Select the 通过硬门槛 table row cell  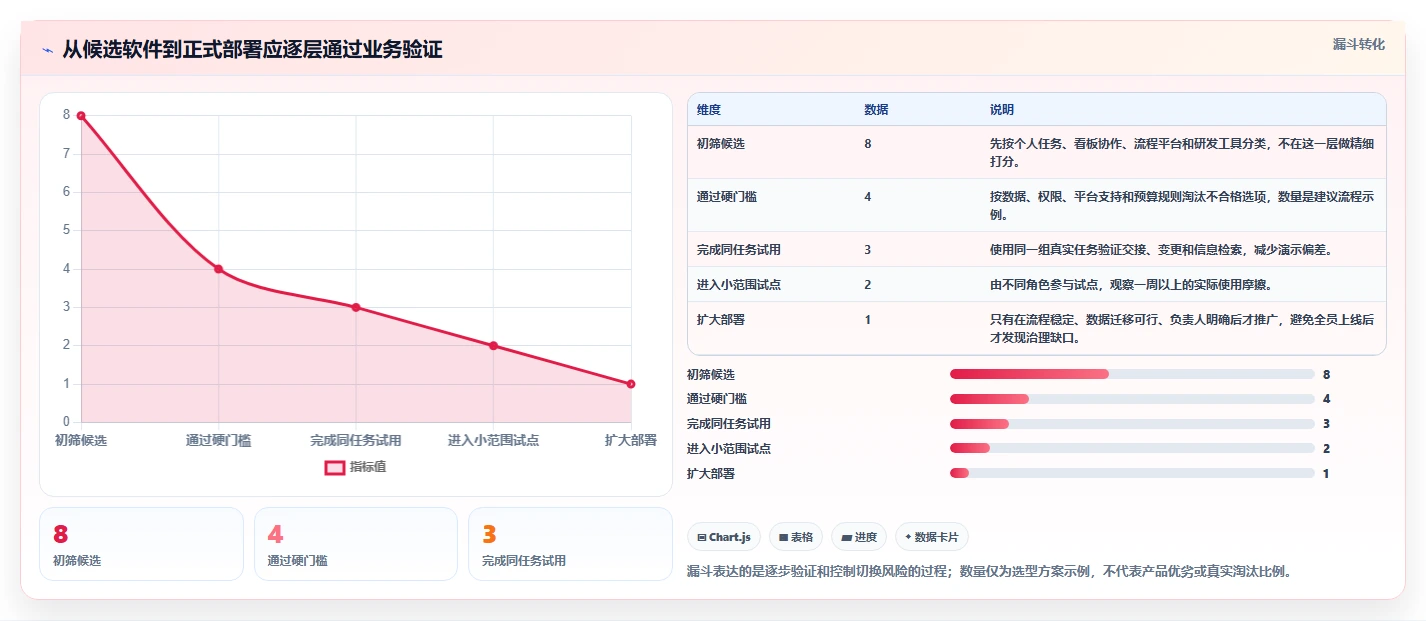727,197
